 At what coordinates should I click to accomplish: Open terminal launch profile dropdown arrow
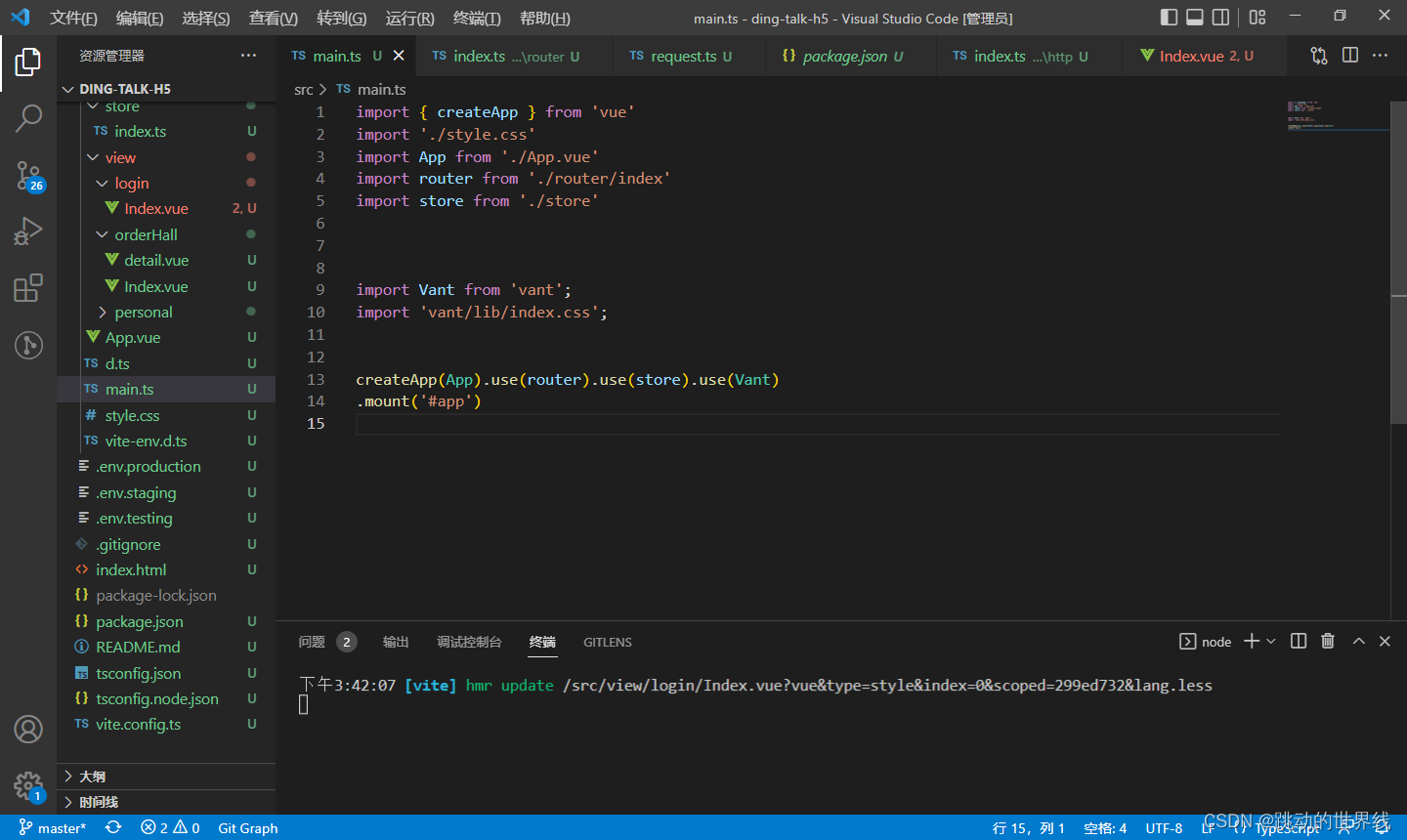click(x=1271, y=641)
